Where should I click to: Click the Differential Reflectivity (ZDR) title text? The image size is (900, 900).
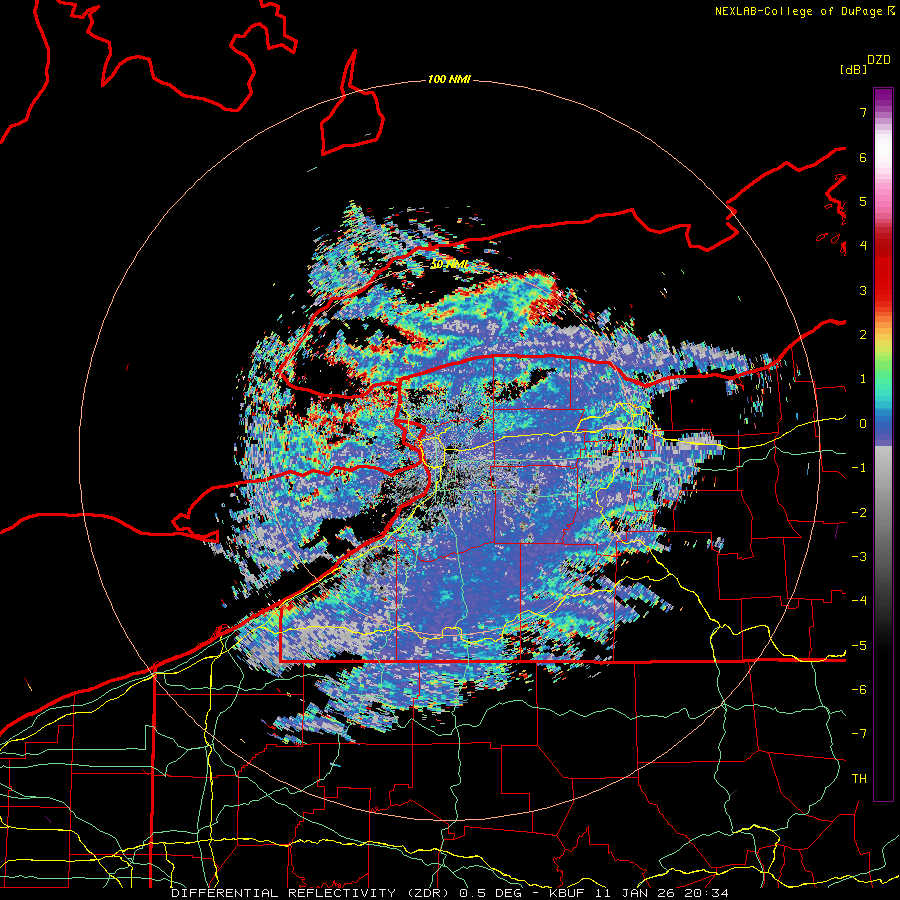313,893
